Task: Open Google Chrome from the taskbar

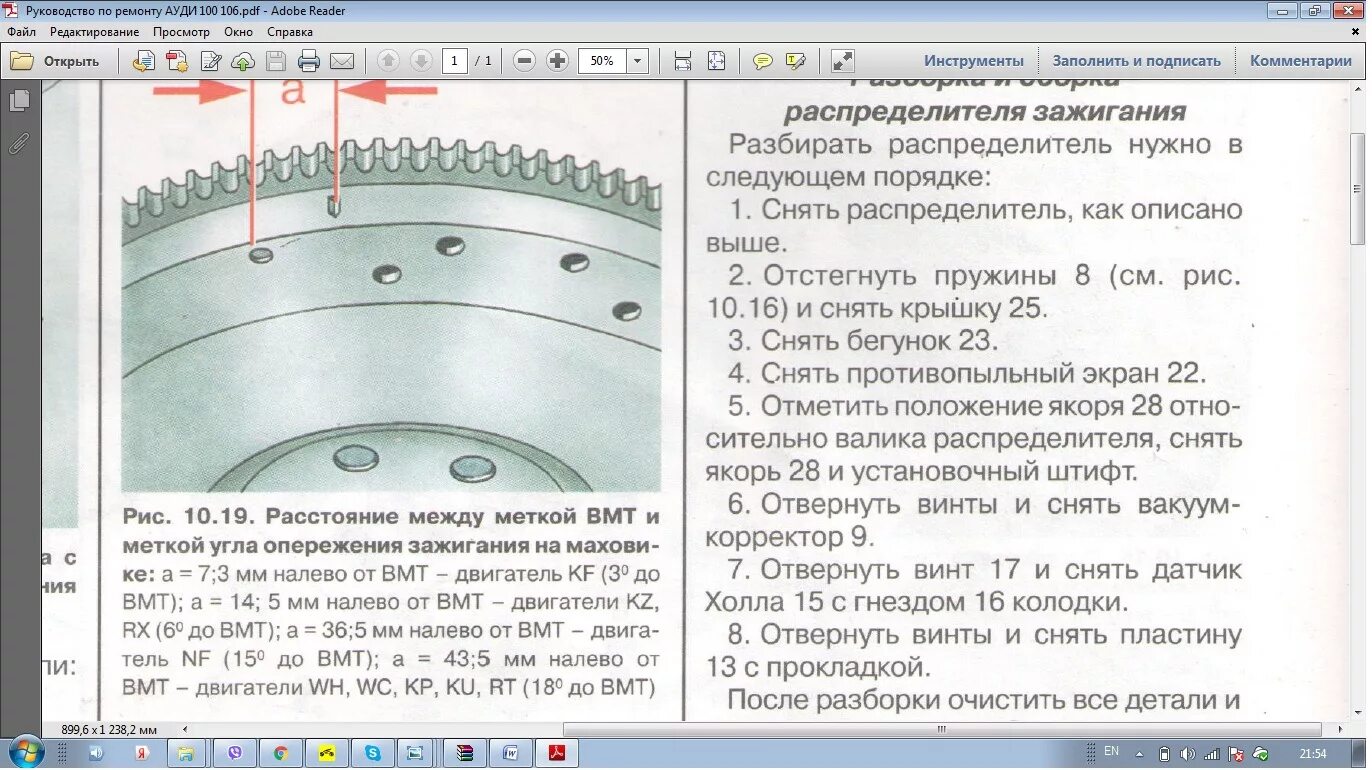Action: [281, 753]
